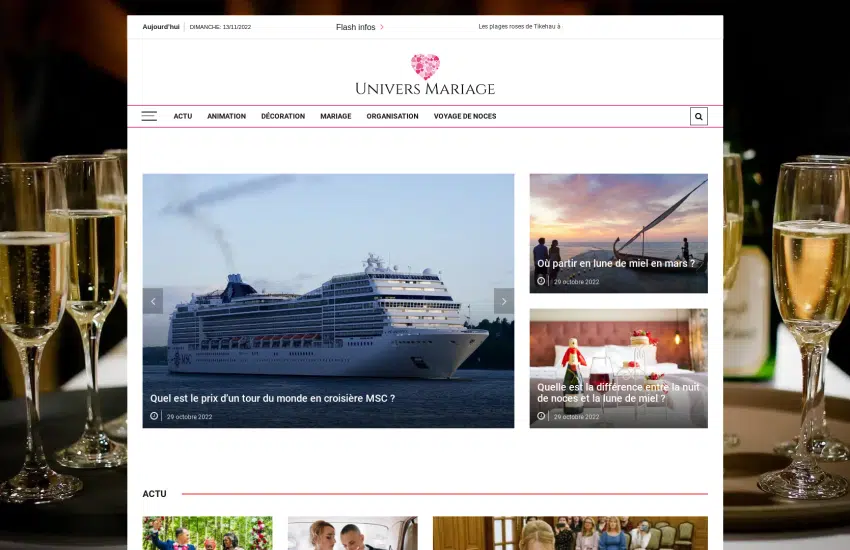Open nuit de noces difference article
850x550 pixels.
click(x=617, y=392)
